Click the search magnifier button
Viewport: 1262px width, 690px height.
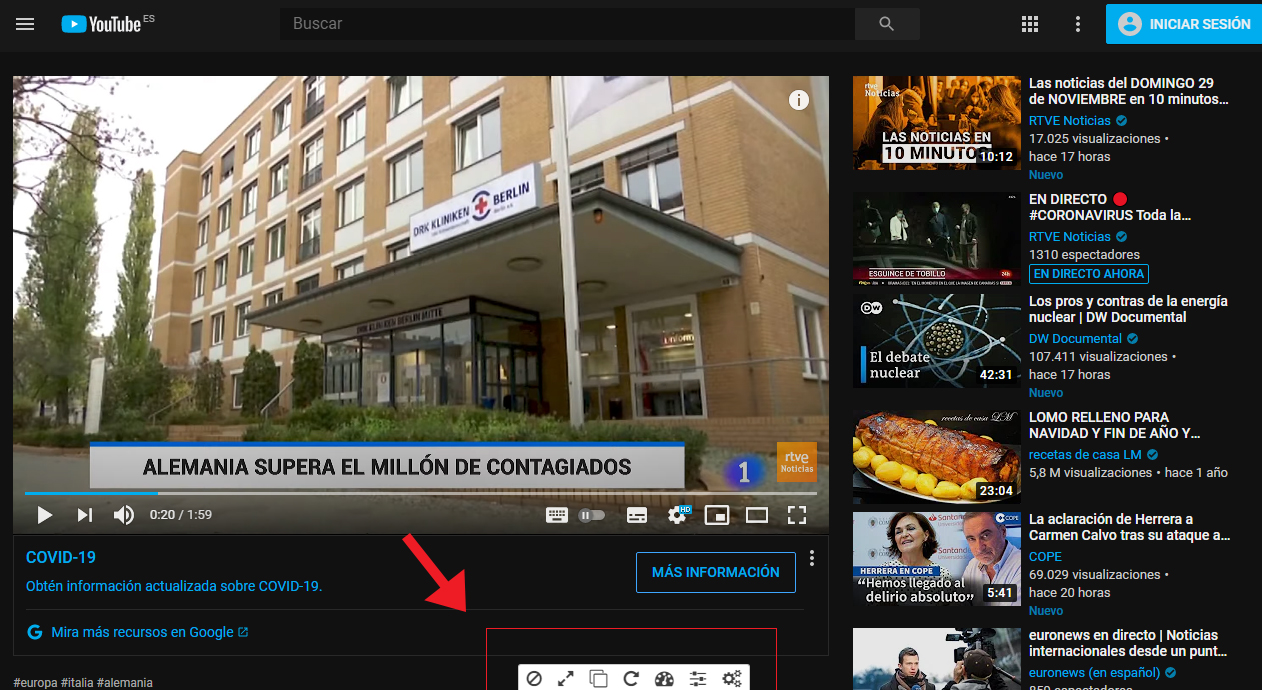click(x=887, y=24)
